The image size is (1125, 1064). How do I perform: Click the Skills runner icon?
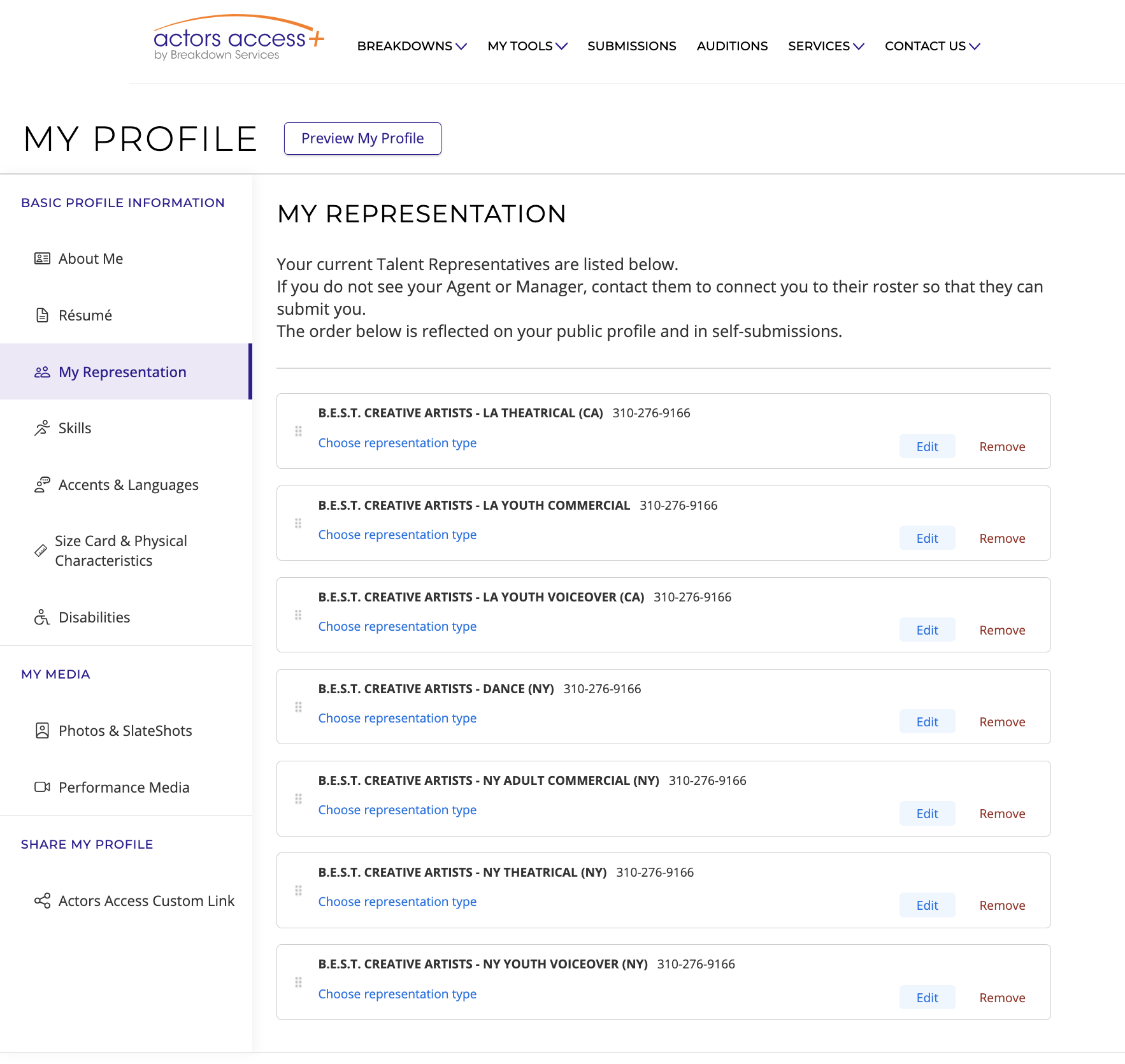42,428
